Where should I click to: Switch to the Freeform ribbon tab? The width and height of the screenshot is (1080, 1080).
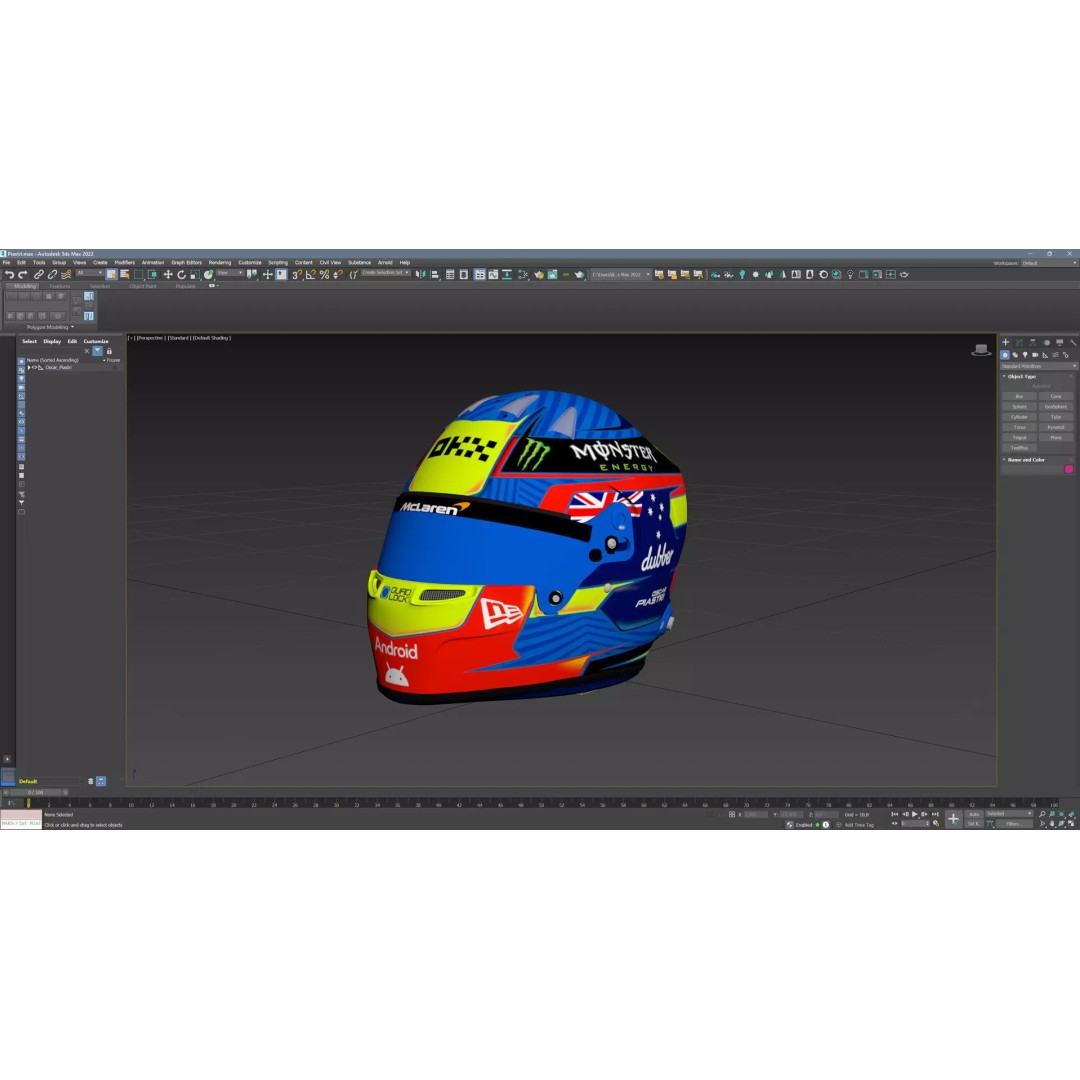tap(60, 286)
